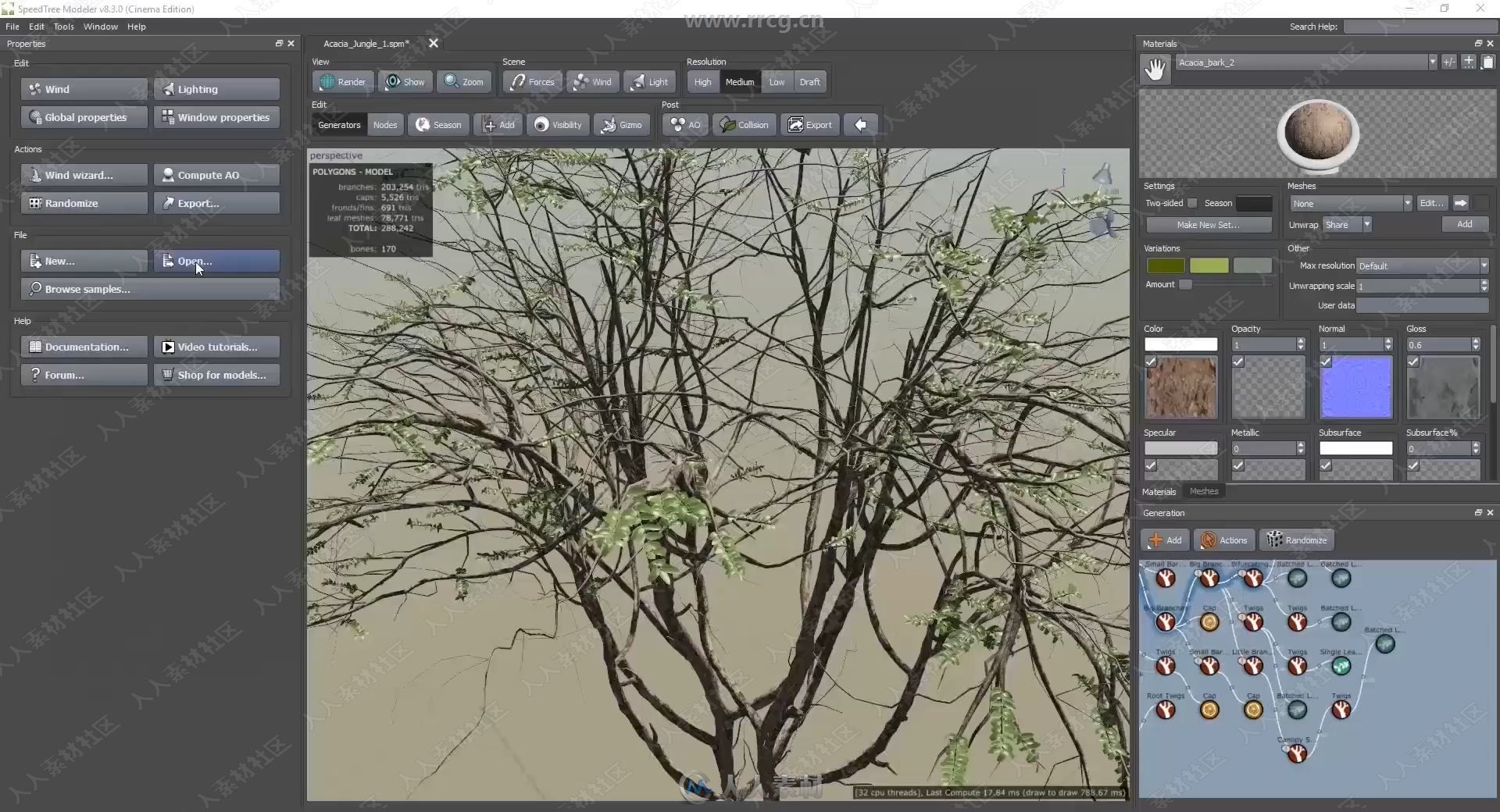Click the Video tutorials... button

216,347
